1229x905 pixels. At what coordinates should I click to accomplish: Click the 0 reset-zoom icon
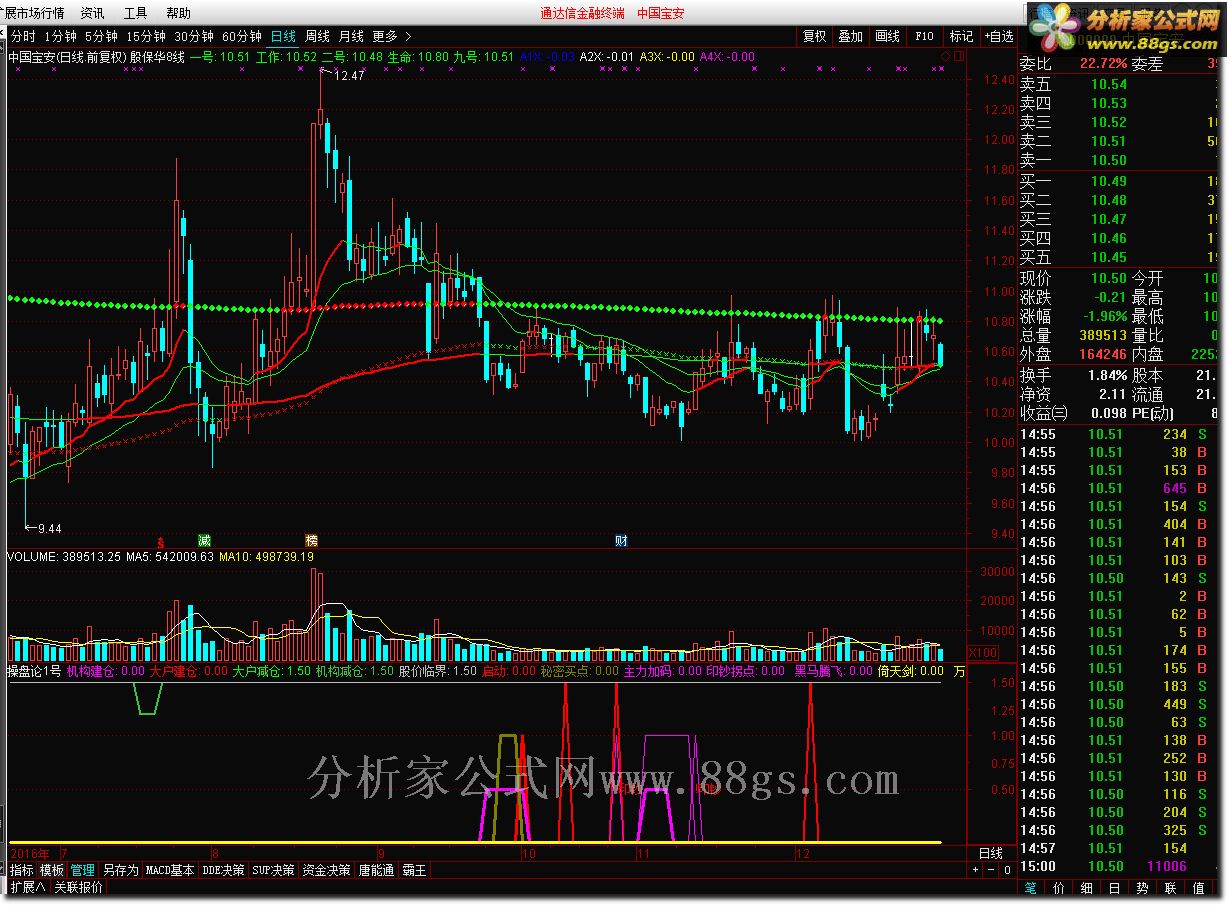coord(1007,870)
